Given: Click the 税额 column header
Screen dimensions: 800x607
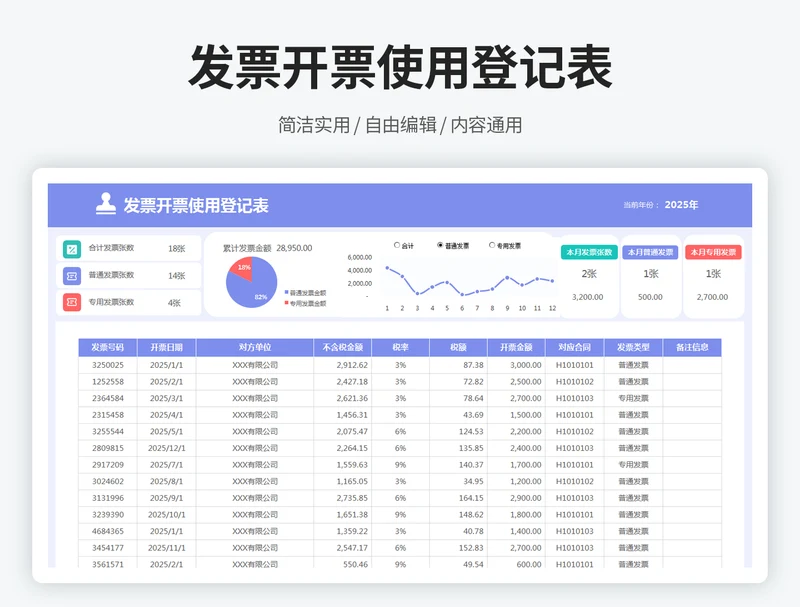Looking at the screenshot, I should (458, 347).
